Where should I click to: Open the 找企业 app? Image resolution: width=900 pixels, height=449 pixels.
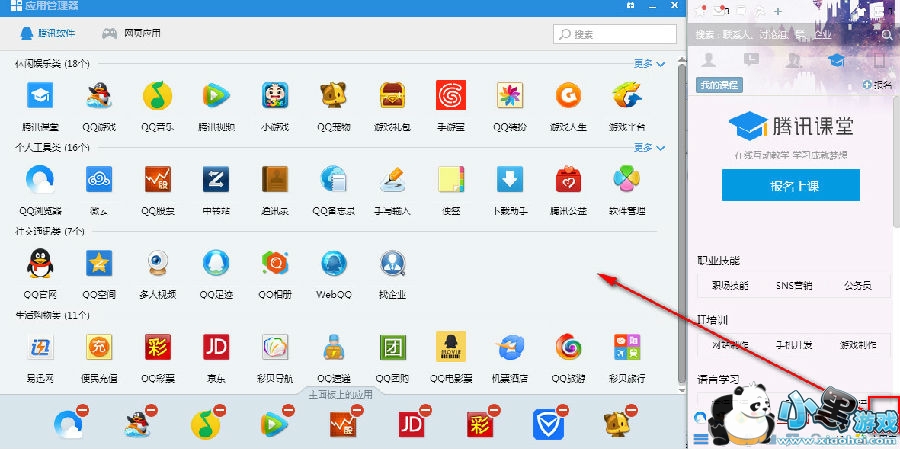click(393, 263)
